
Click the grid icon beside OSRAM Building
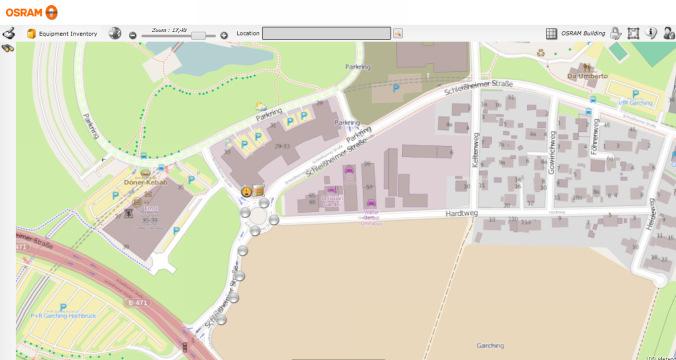(551, 33)
